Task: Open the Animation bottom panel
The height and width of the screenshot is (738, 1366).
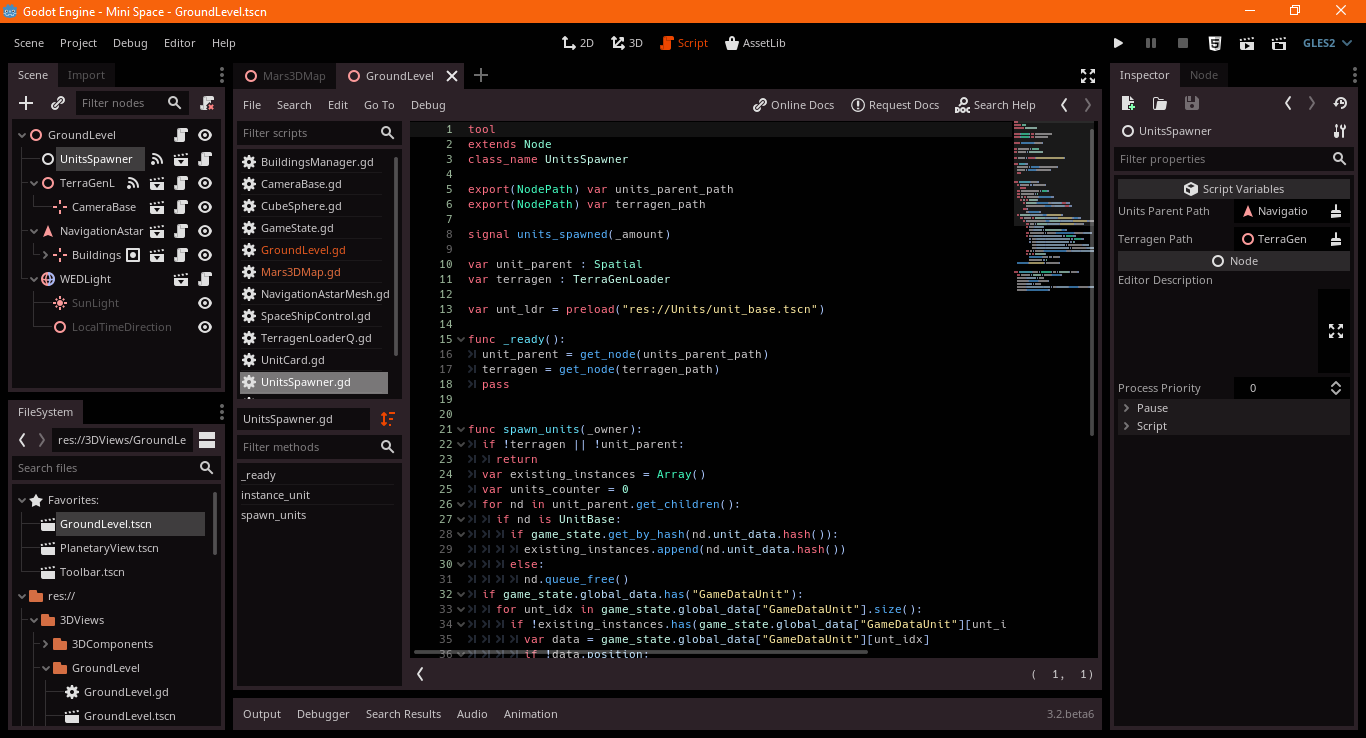Action: point(531,714)
